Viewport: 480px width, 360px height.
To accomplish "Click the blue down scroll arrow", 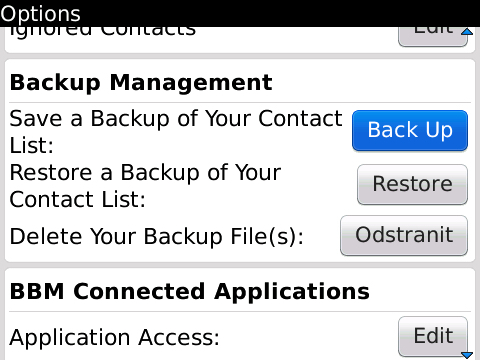I will point(467,355).
